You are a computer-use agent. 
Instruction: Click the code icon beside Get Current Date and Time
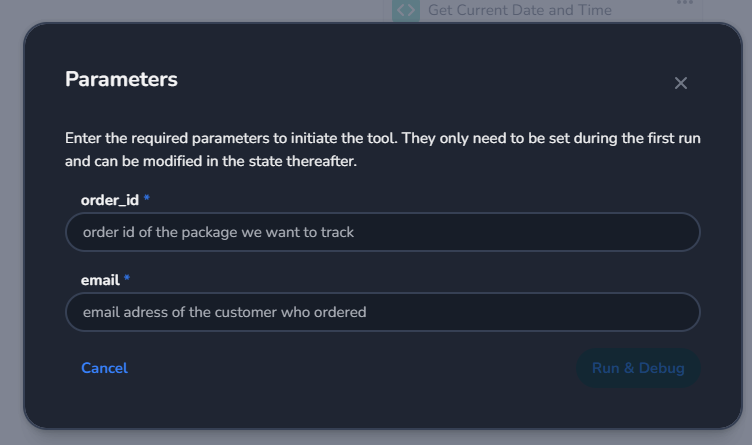[x=405, y=10]
